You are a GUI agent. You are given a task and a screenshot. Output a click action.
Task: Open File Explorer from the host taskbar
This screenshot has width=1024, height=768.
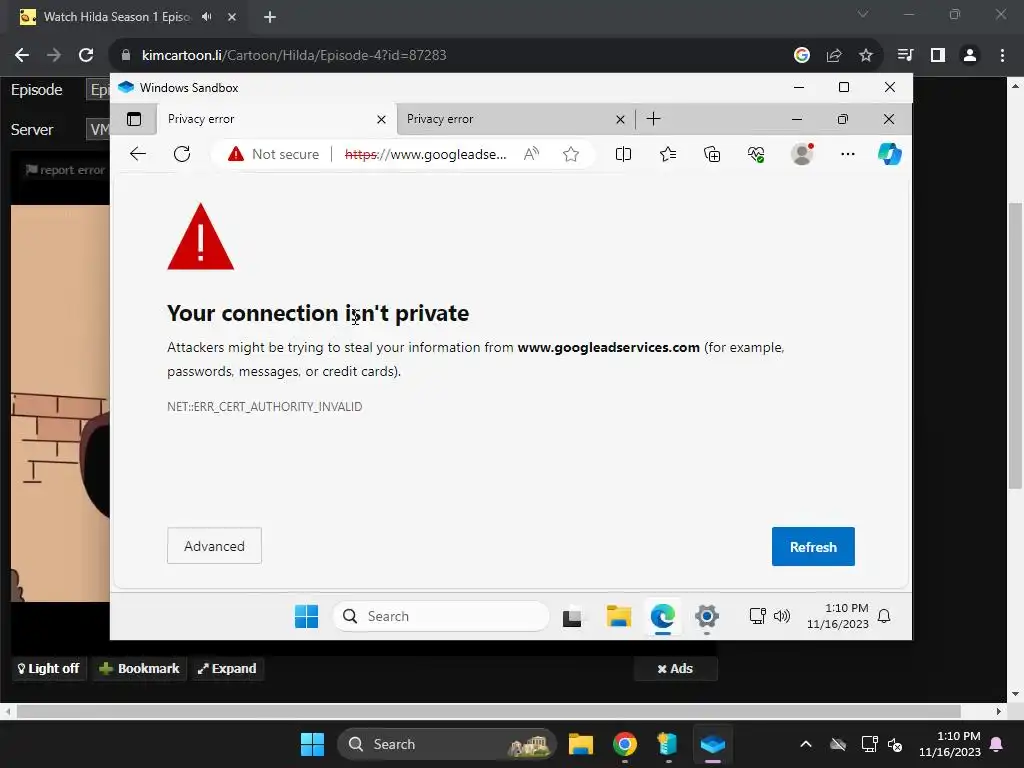click(581, 744)
